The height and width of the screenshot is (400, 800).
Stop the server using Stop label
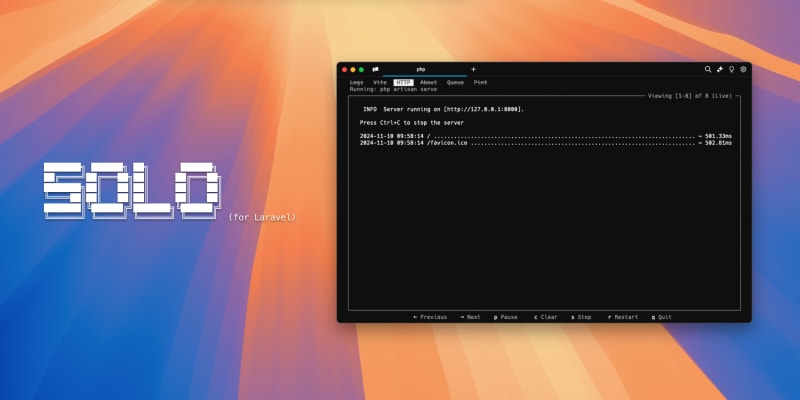[x=581, y=317]
